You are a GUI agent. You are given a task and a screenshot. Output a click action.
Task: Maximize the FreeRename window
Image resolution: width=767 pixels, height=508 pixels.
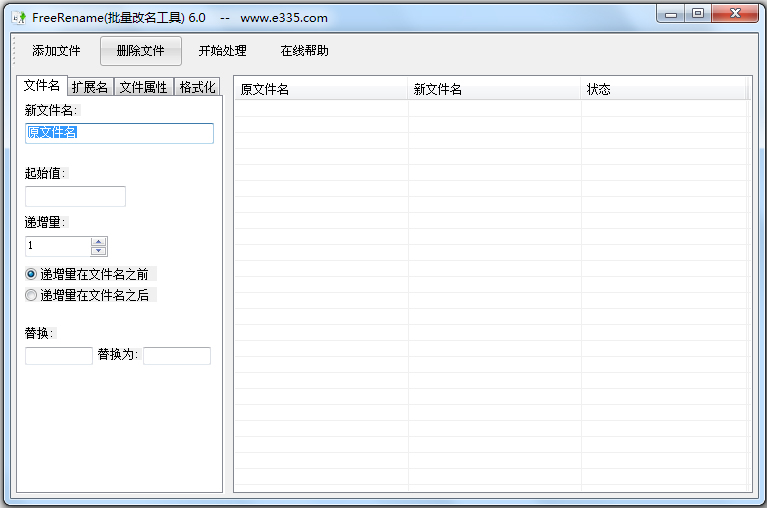(x=698, y=14)
